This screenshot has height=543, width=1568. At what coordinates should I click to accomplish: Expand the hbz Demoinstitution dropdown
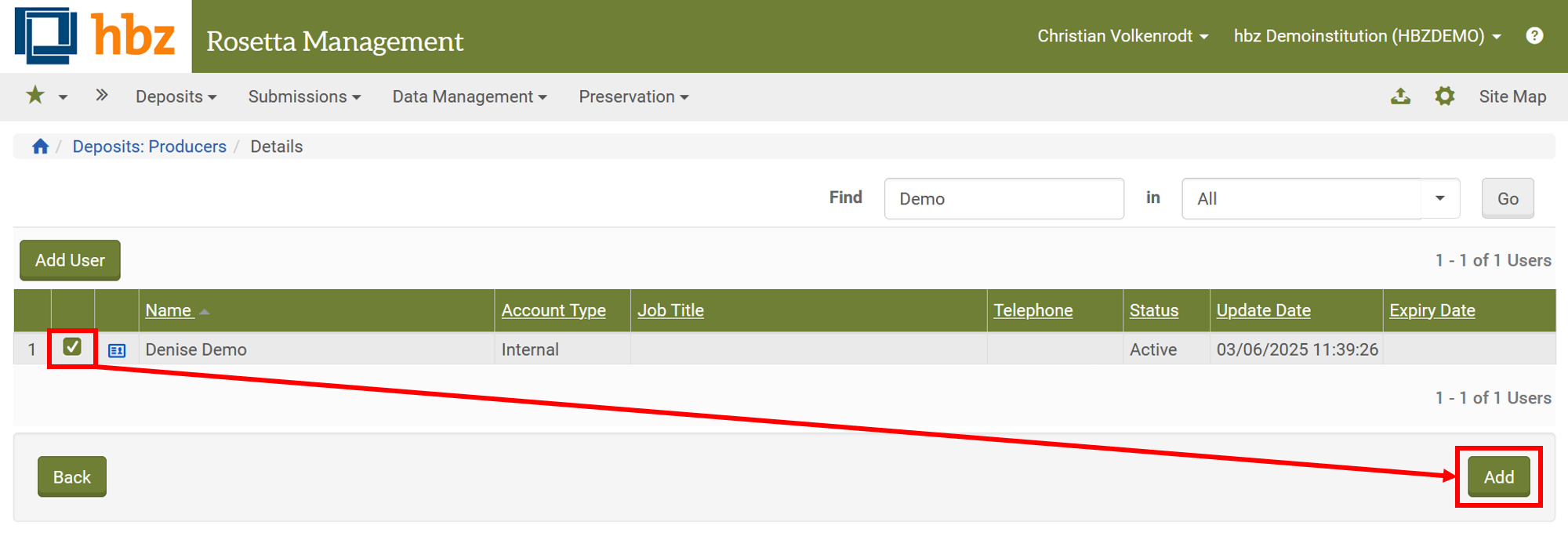coord(1367,36)
